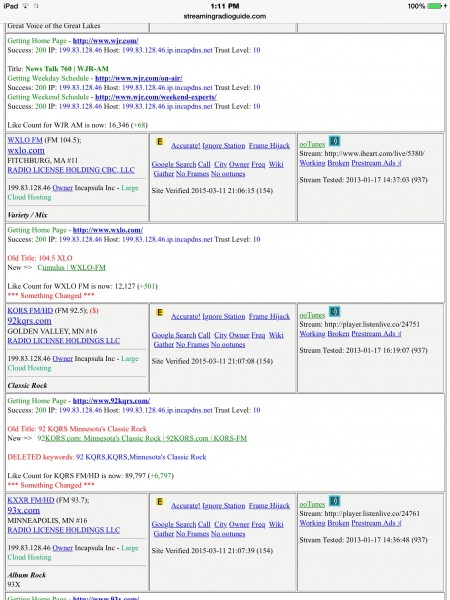Click the Cumulus | WXLO-FM new title link
This screenshot has width=450, height=600.
(x=72, y=267)
